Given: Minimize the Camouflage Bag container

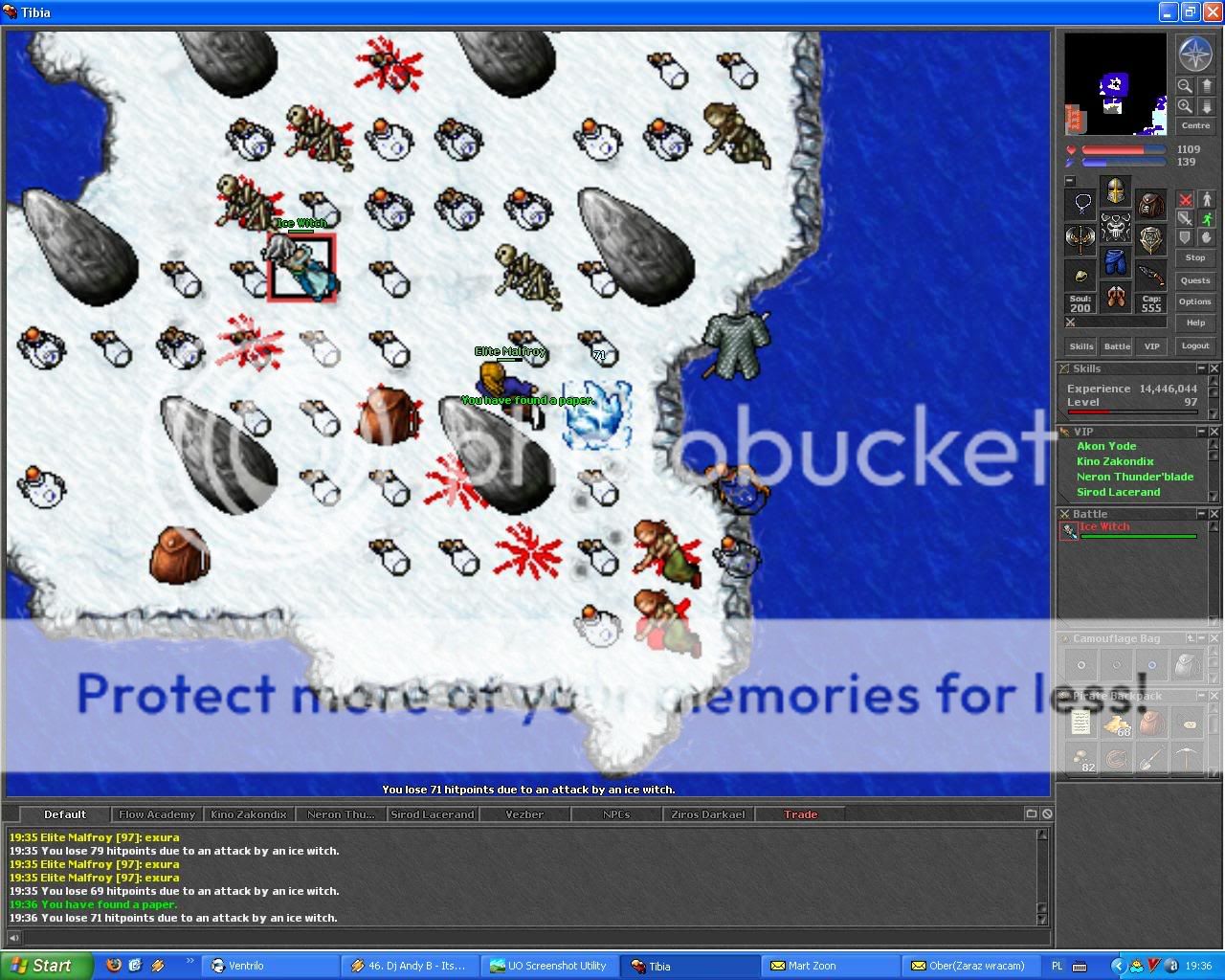Looking at the screenshot, I should click(1202, 638).
